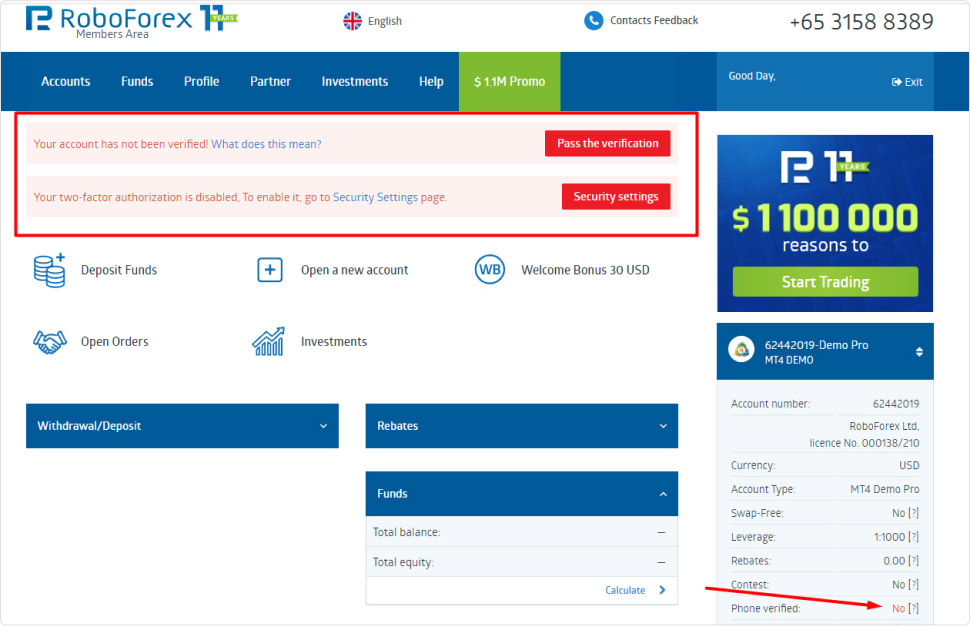Click the Rebates help question mark in account panel
Viewport: 970px width, 626px height.
click(914, 560)
